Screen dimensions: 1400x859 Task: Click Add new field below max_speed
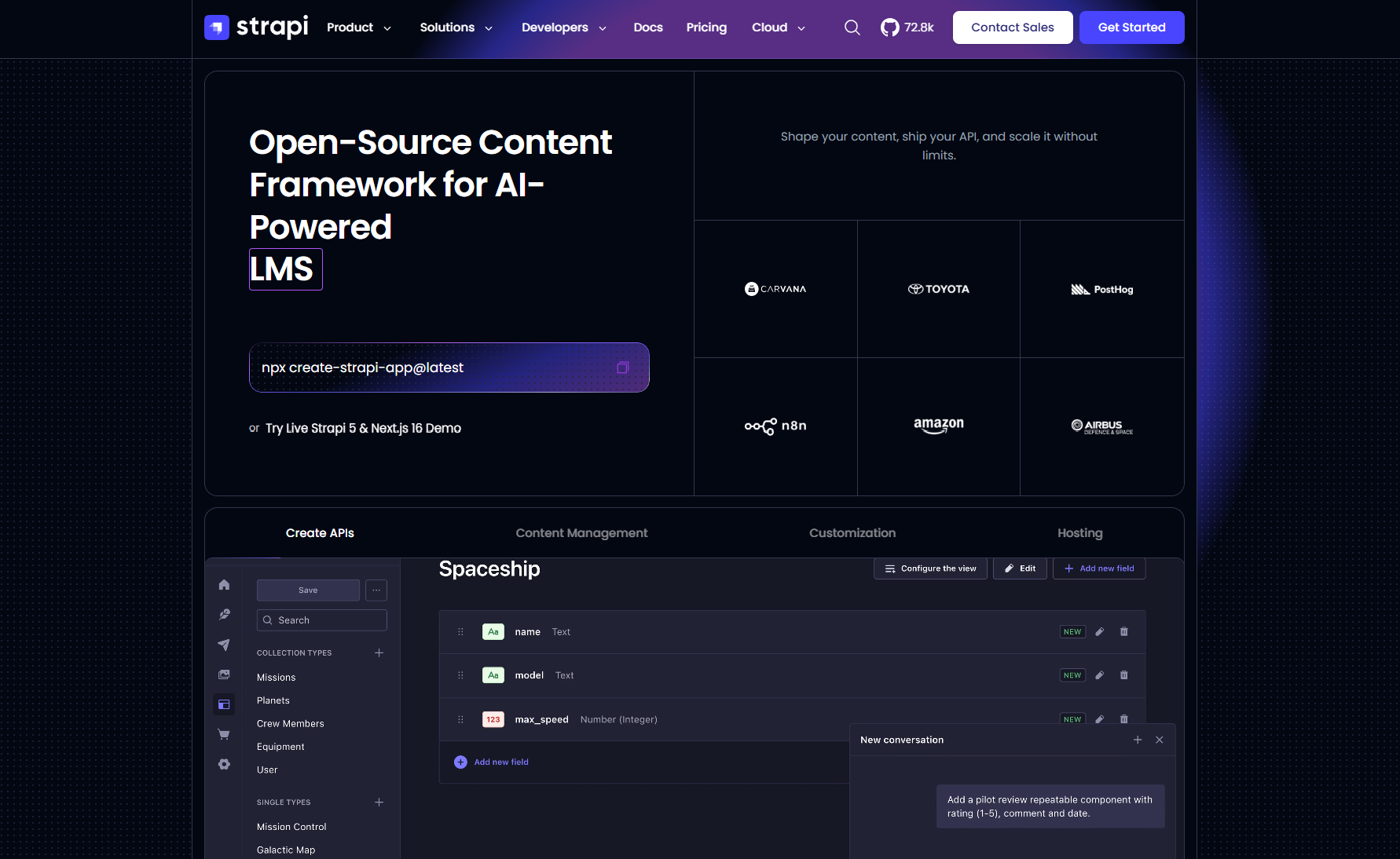pos(492,762)
